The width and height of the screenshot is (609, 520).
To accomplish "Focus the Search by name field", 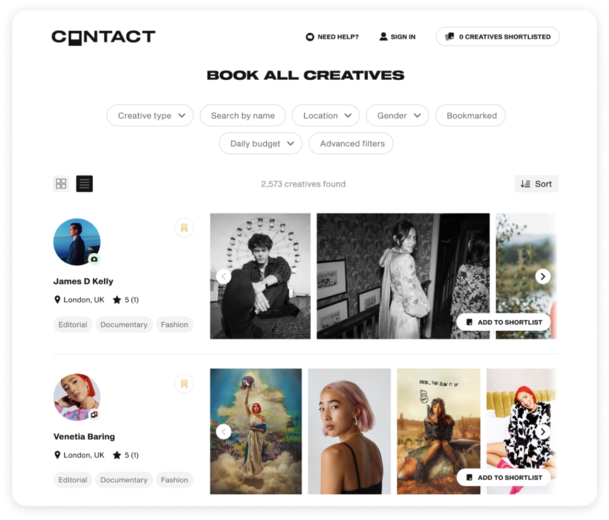I will (x=243, y=116).
